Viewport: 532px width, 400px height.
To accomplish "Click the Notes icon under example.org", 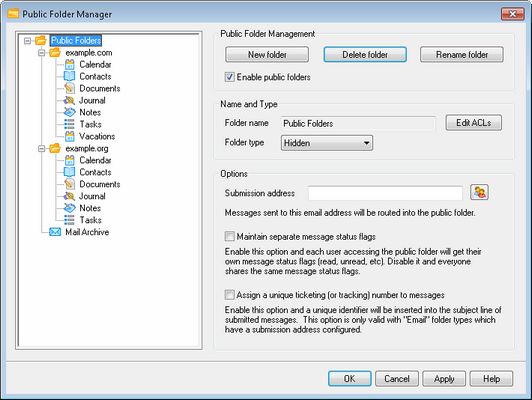I will tap(70, 208).
